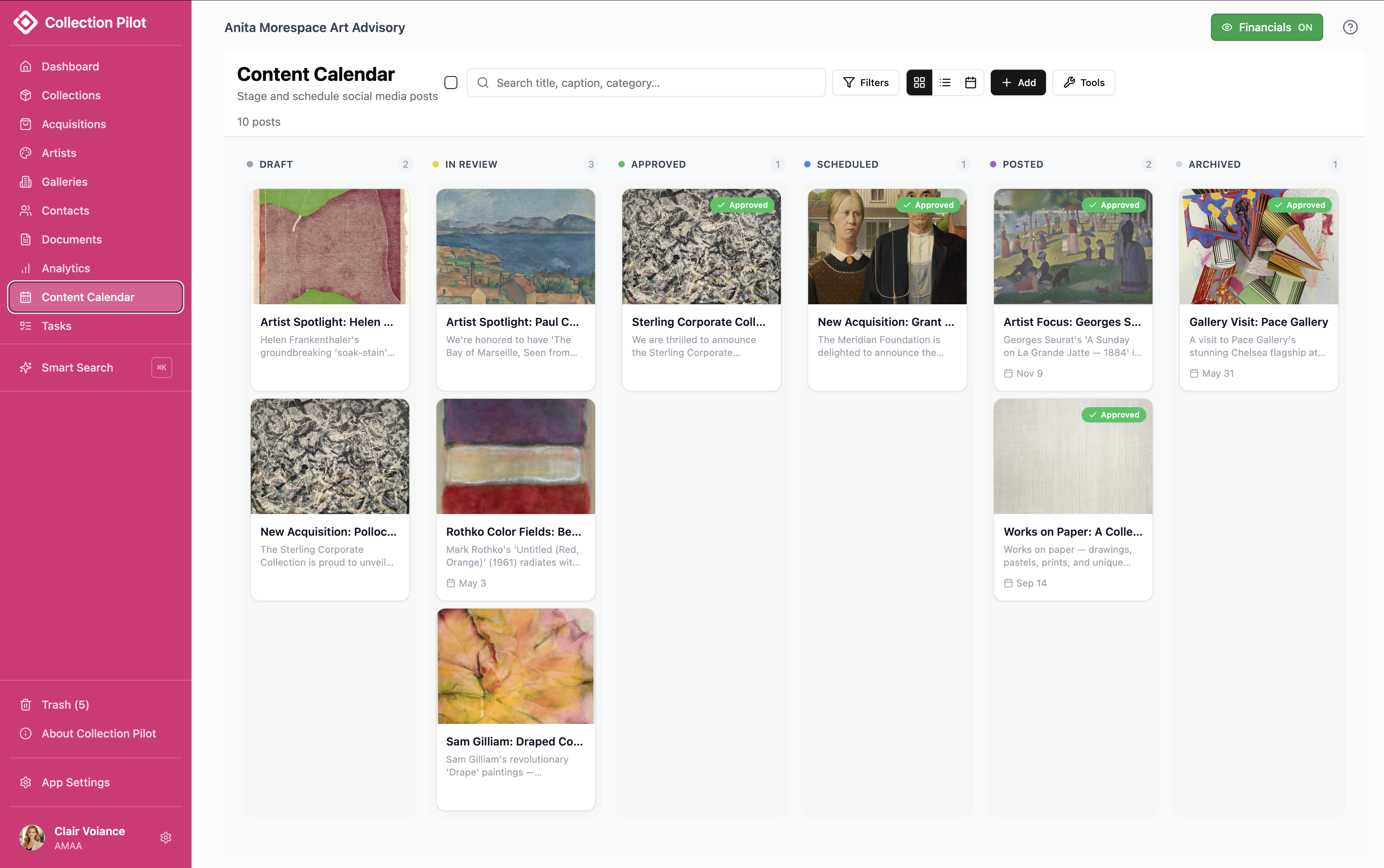The height and width of the screenshot is (868, 1384).
Task: Open the Tasks page
Action: 95,326
